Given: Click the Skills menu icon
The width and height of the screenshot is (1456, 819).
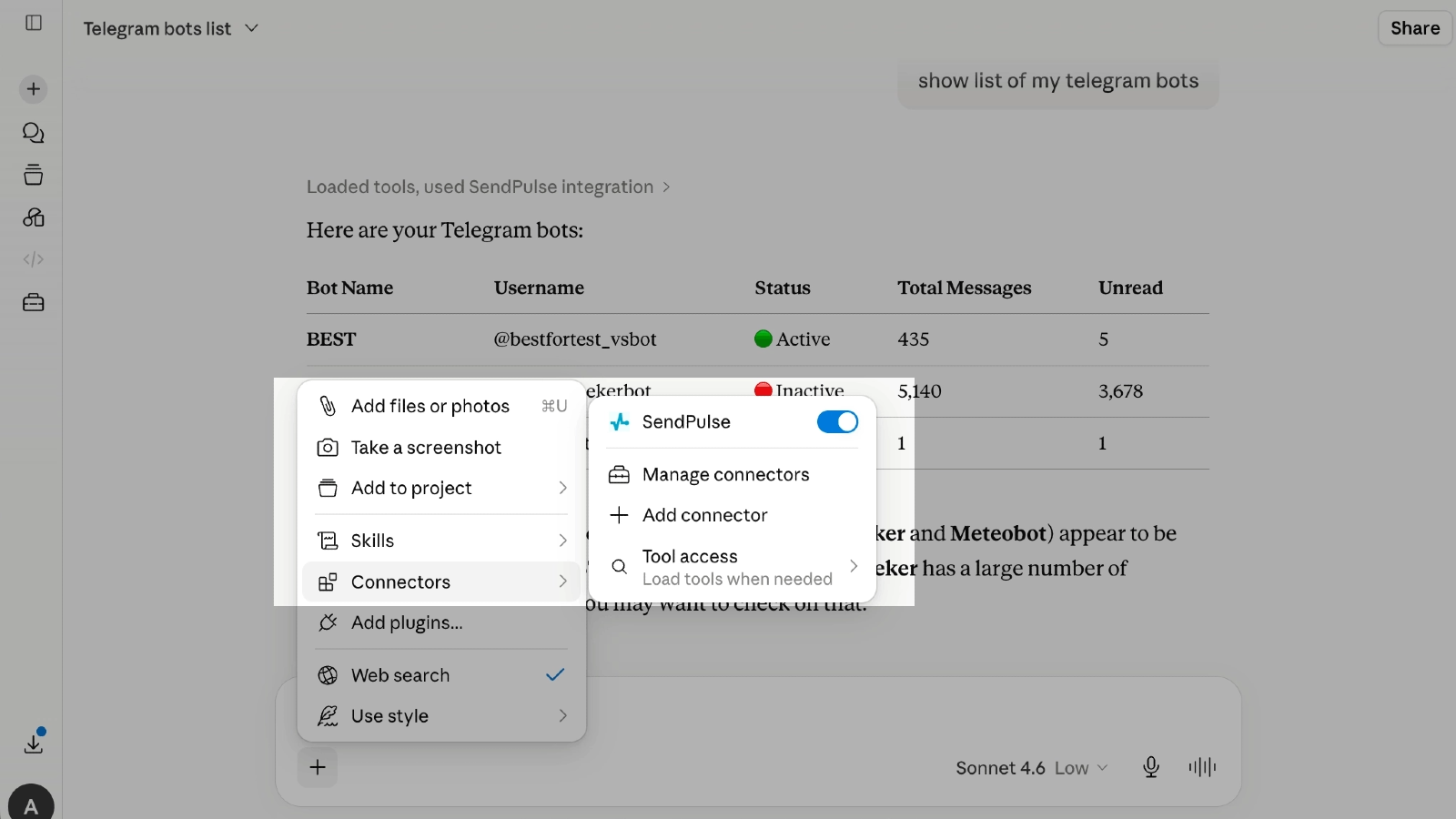Looking at the screenshot, I should pos(328,541).
